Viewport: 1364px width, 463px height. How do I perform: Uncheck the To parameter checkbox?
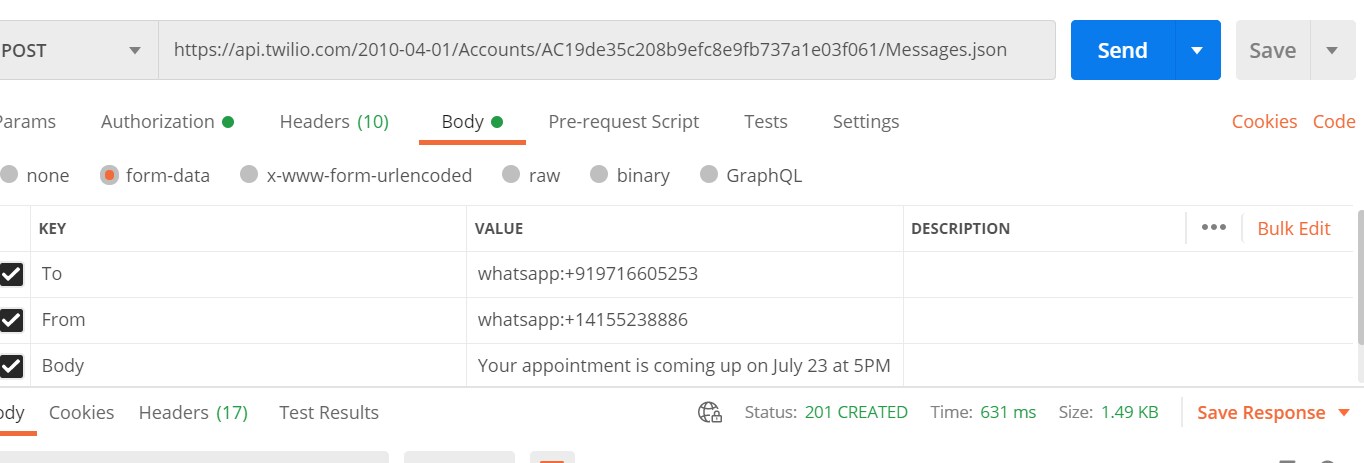pos(12,274)
